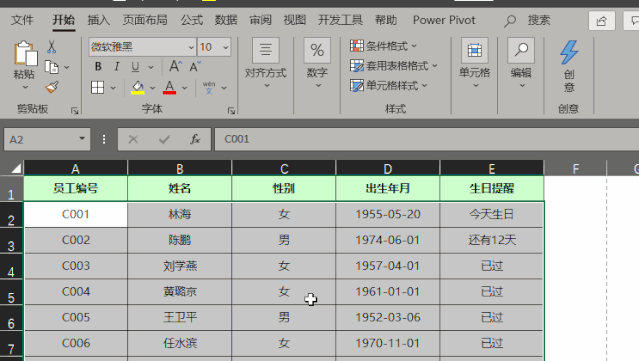Click the Name Box showing A2
The width and height of the screenshot is (639, 361).
pos(41,140)
